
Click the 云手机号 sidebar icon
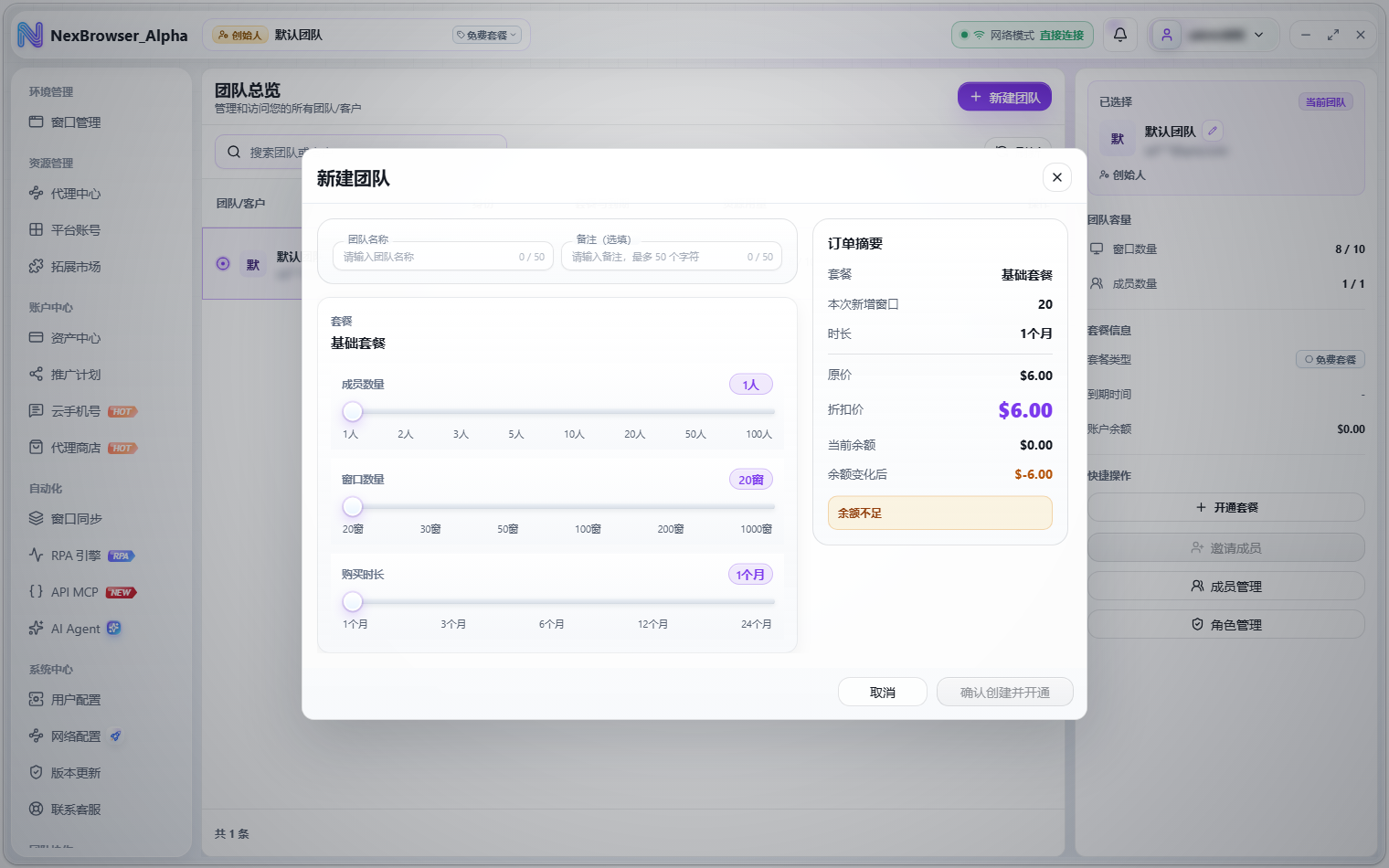(x=37, y=410)
